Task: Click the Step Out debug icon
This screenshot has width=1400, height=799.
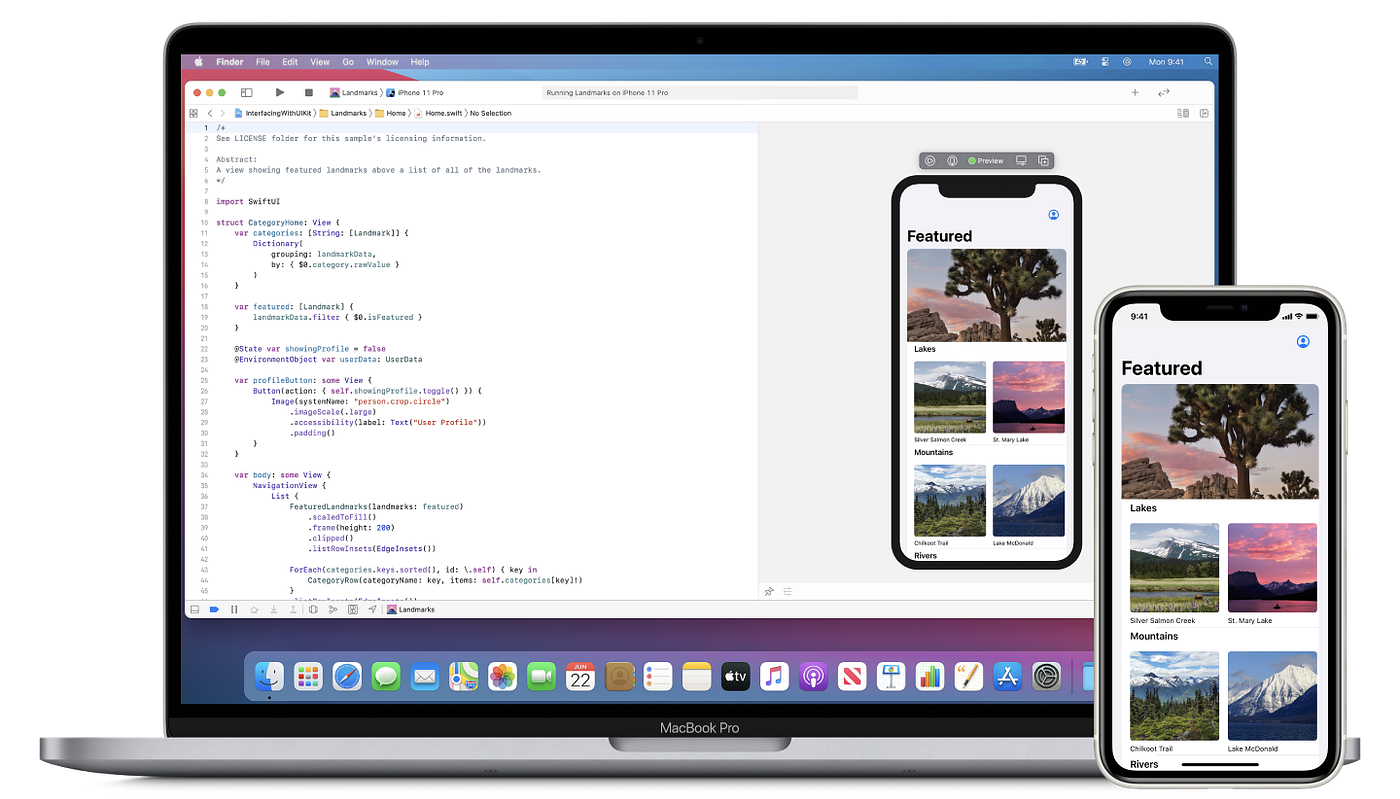Action: tap(292, 609)
